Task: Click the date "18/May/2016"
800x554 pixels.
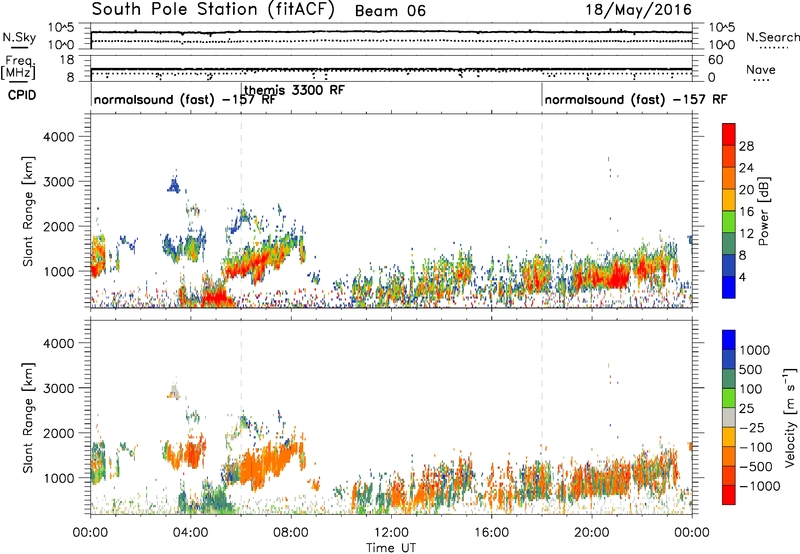Action: [x=638, y=10]
